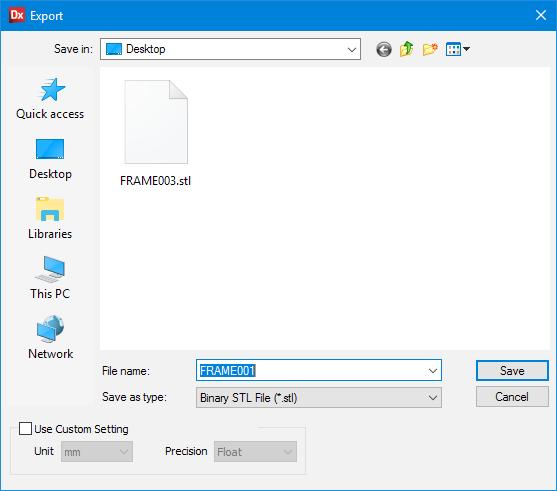Screen dimensions: 557x491
Task: Expand the Save in Desktop dropdown
Action: tap(230, 49)
